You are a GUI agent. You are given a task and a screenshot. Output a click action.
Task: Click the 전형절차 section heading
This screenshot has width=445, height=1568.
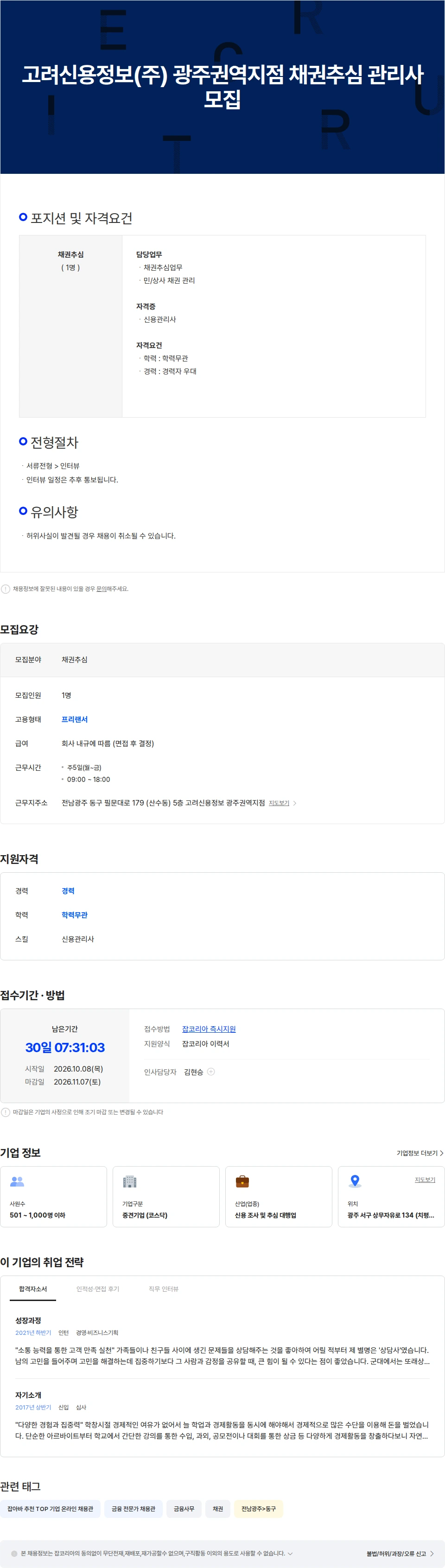point(54,442)
